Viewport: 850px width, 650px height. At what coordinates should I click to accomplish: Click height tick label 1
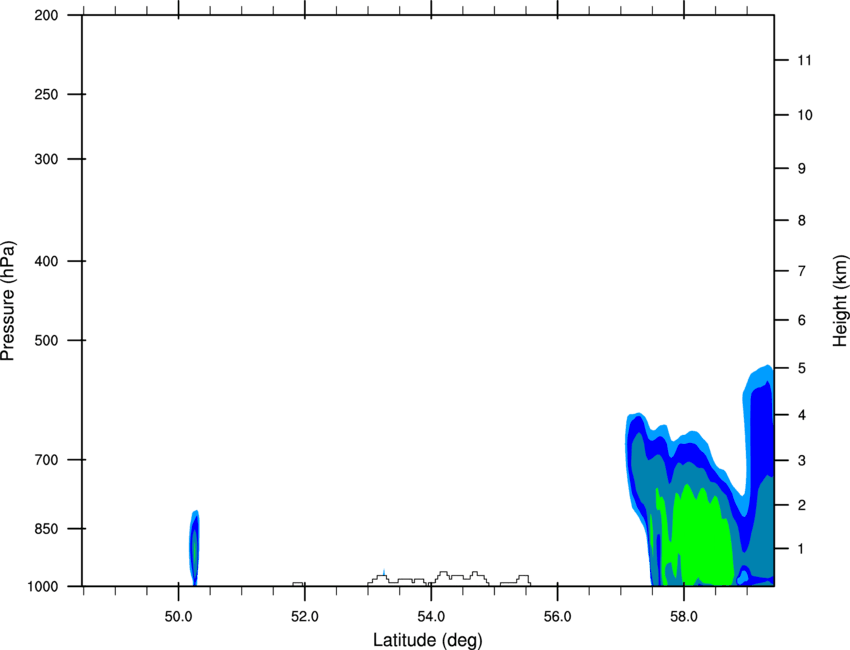[802, 549]
